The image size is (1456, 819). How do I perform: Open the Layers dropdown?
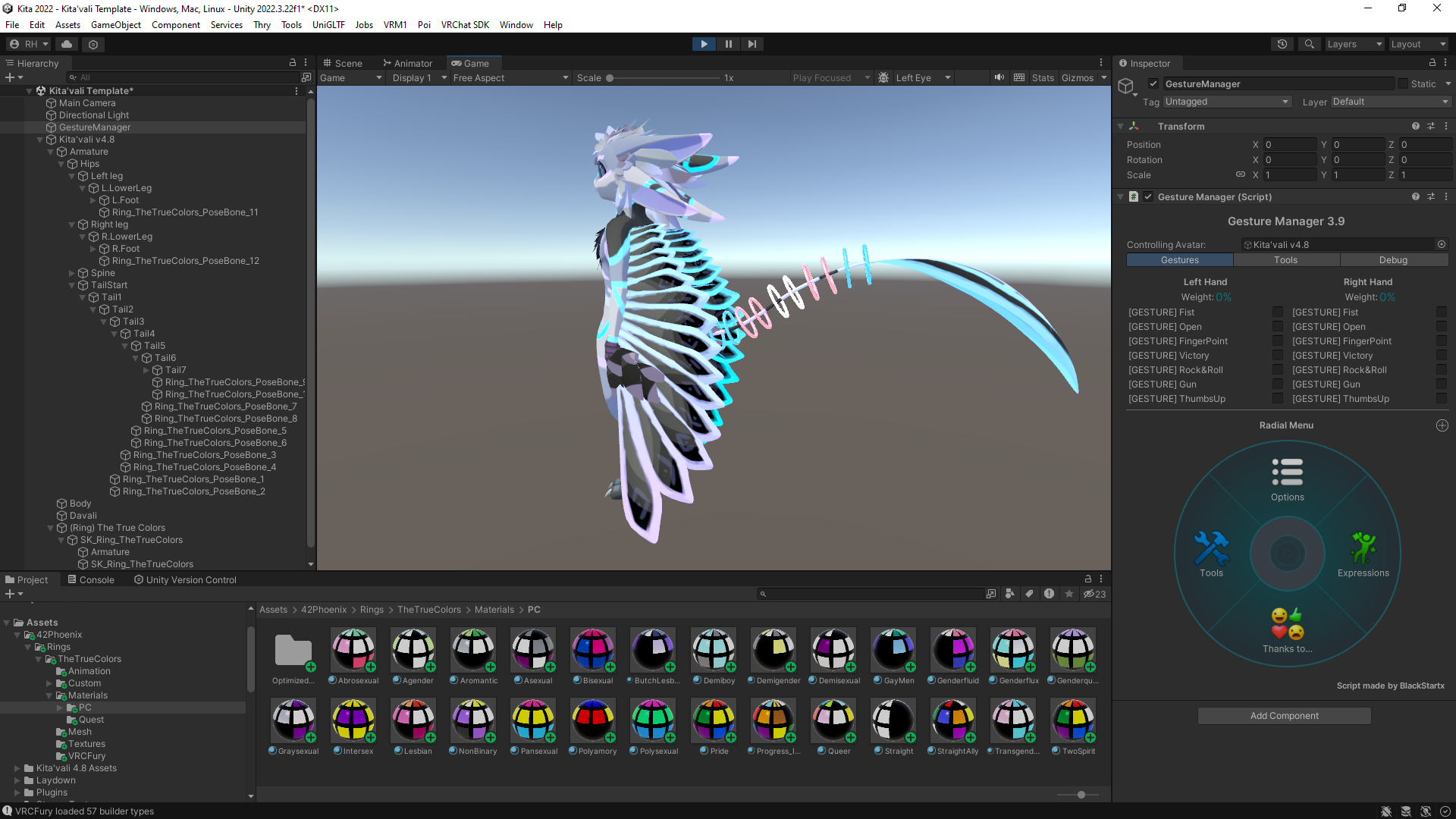pos(1354,44)
